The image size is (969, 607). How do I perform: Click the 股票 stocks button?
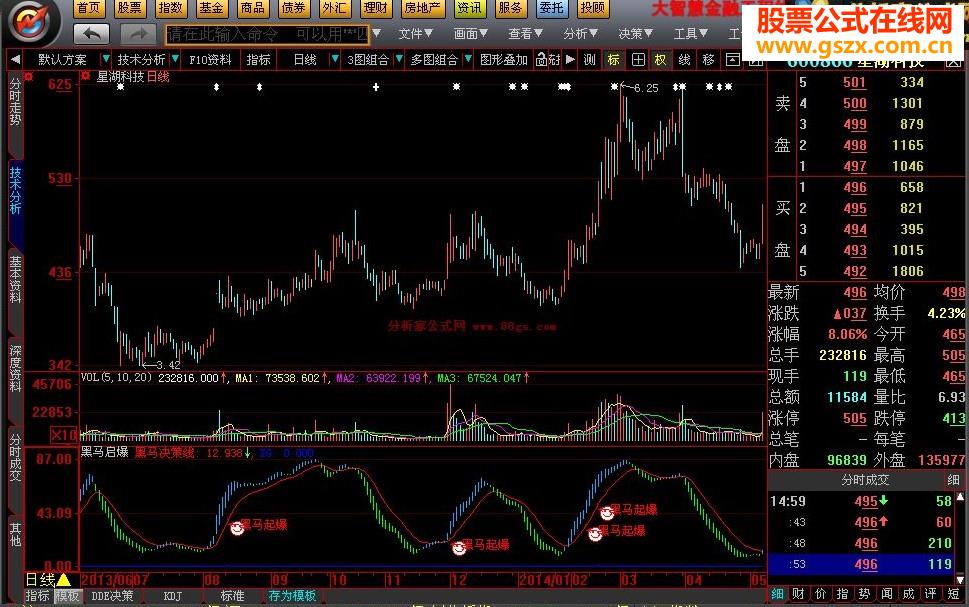(x=129, y=8)
